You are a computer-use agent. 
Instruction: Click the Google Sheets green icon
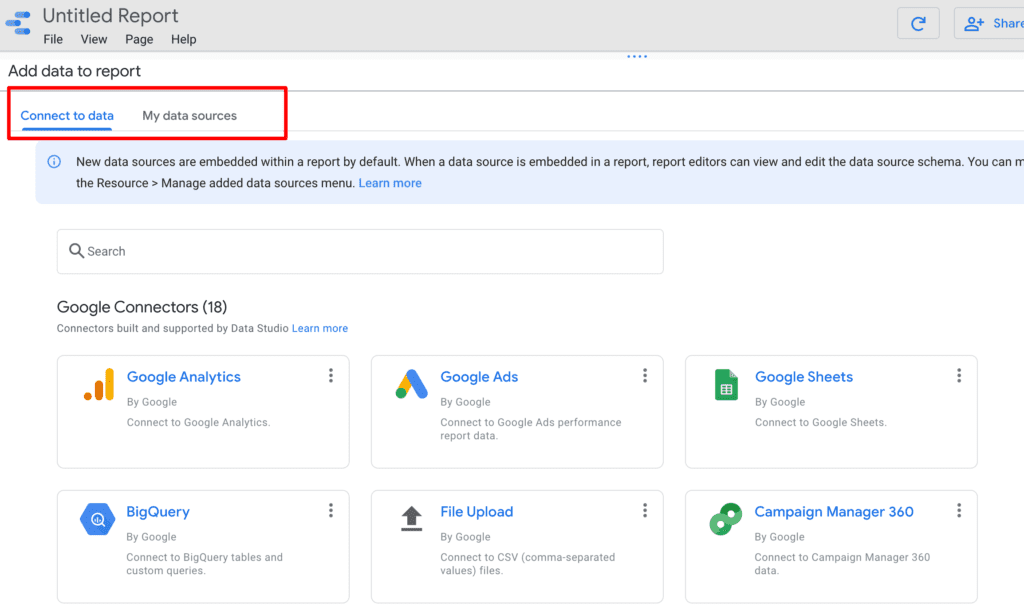[726, 384]
